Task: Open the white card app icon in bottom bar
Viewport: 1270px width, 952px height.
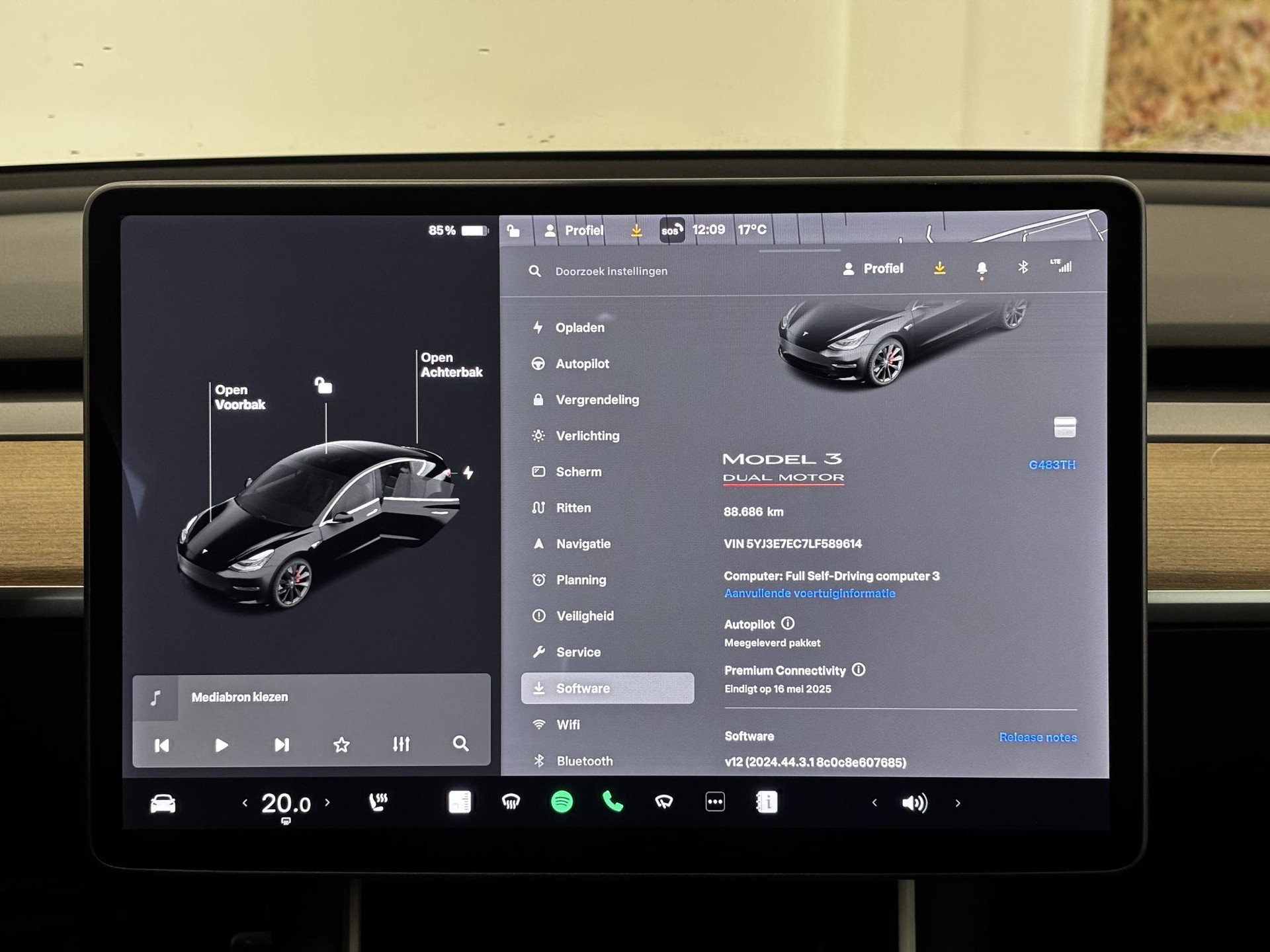Action: pos(460,802)
